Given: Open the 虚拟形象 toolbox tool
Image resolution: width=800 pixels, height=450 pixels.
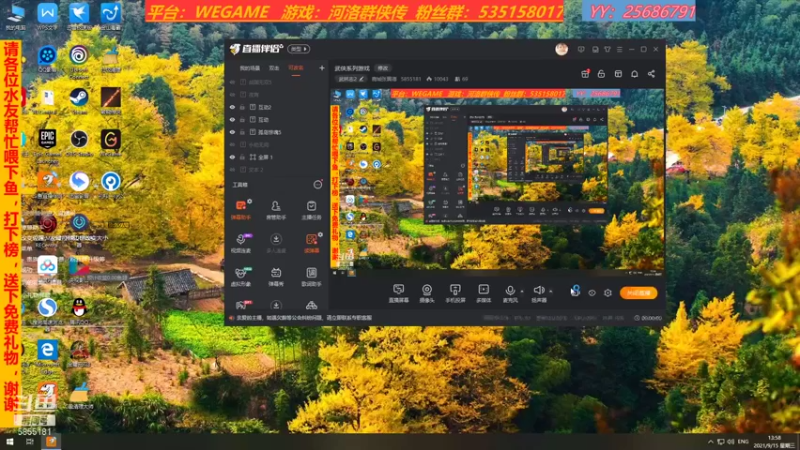Looking at the screenshot, I should (x=241, y=276).
